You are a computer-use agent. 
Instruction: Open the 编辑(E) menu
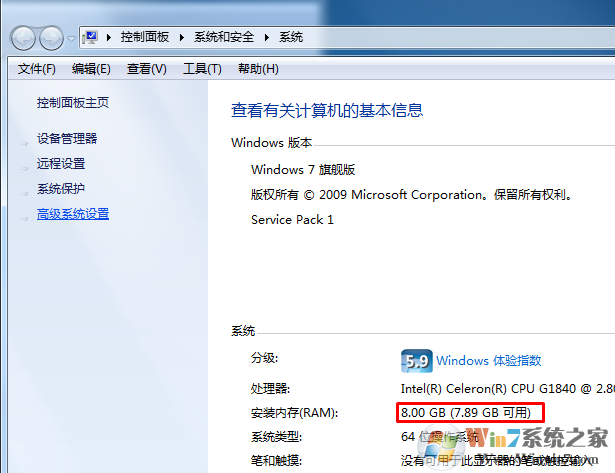pyautogui.click(x=91, y=69)
